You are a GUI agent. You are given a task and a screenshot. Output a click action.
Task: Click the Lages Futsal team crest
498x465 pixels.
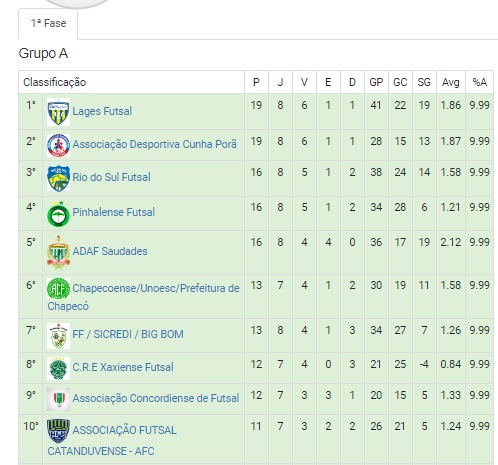pos(58,112)
